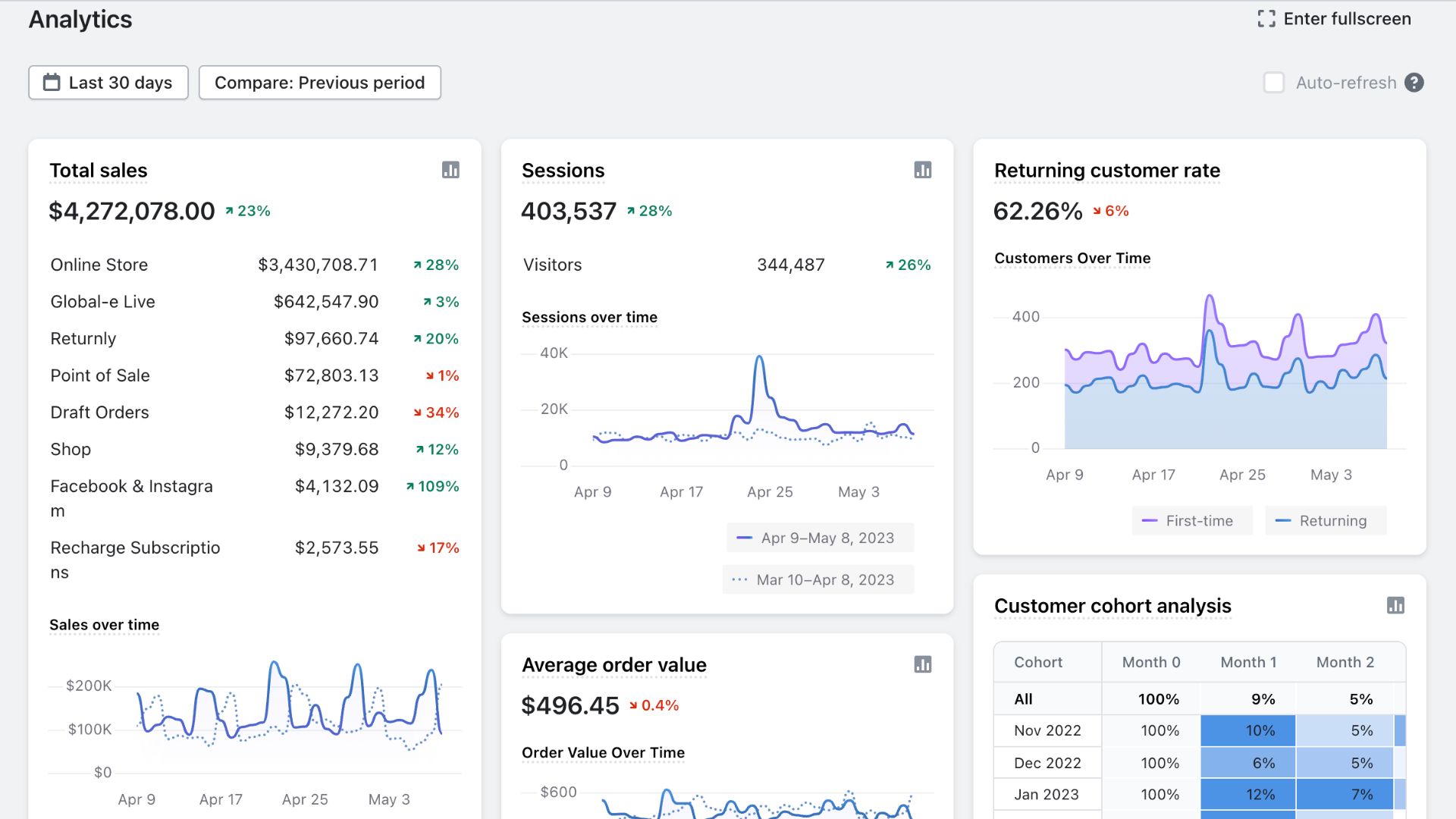Enable the Auto-refresh checkbox
Viewport: 1456px width, 819px height.
point(1274,83)
